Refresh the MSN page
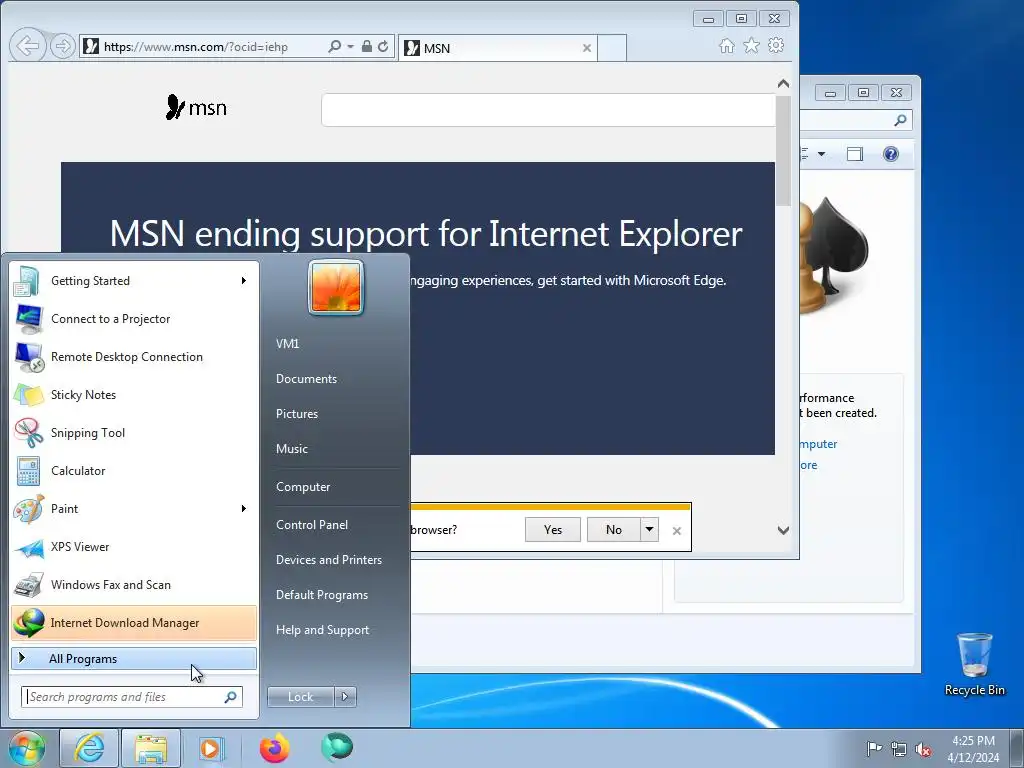1024x768 pixels. 383,46
